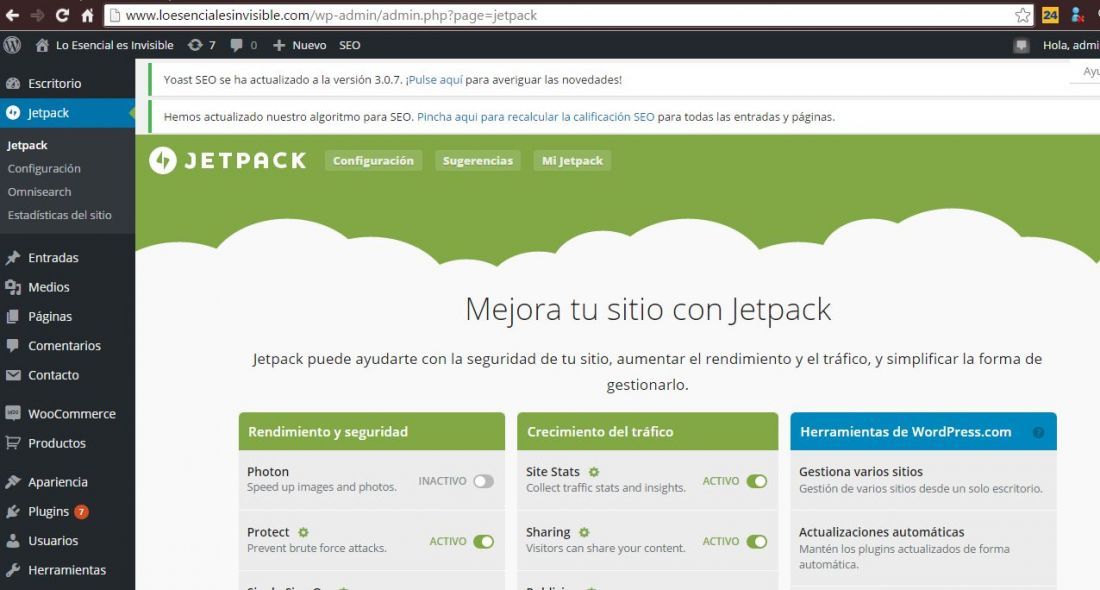The image size is (1100, 590).
Task: Click 'Gestiona varios sitios' item
Action: 861,472
